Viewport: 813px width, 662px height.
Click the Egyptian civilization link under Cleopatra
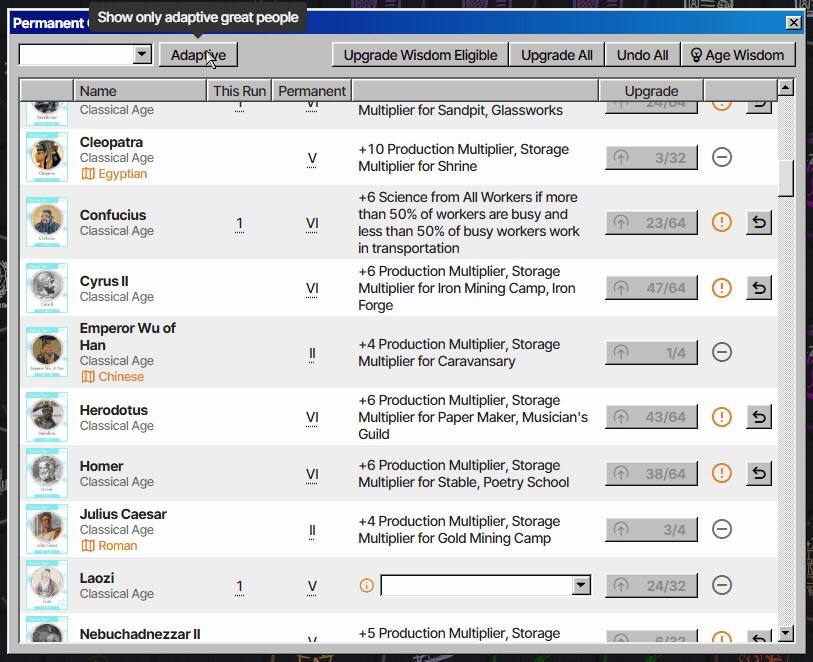[x=114, y=174]
